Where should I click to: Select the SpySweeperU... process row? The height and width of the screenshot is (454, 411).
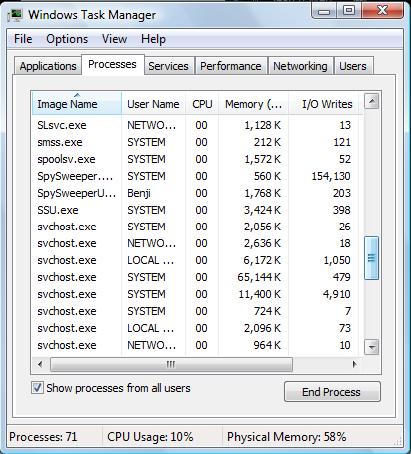click(x=195, y=193)
